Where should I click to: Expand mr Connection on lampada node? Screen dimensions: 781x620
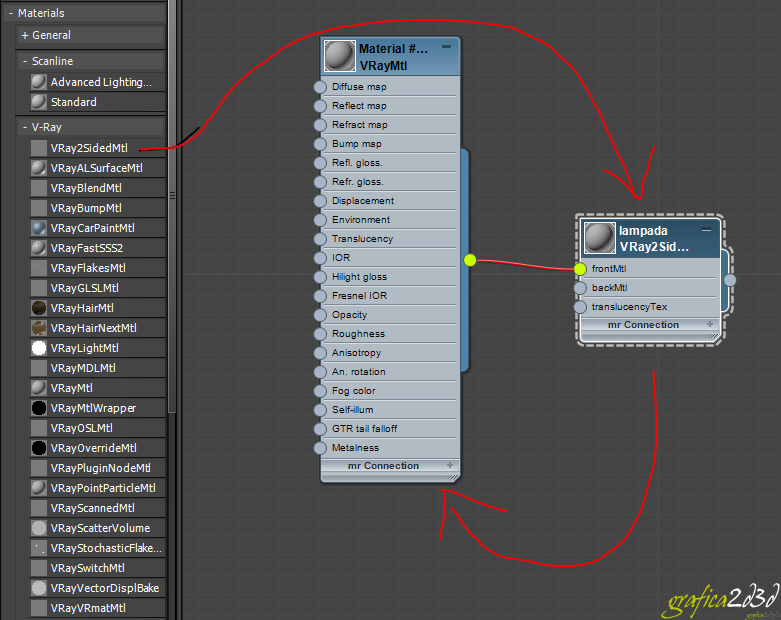tap(710, 324)
